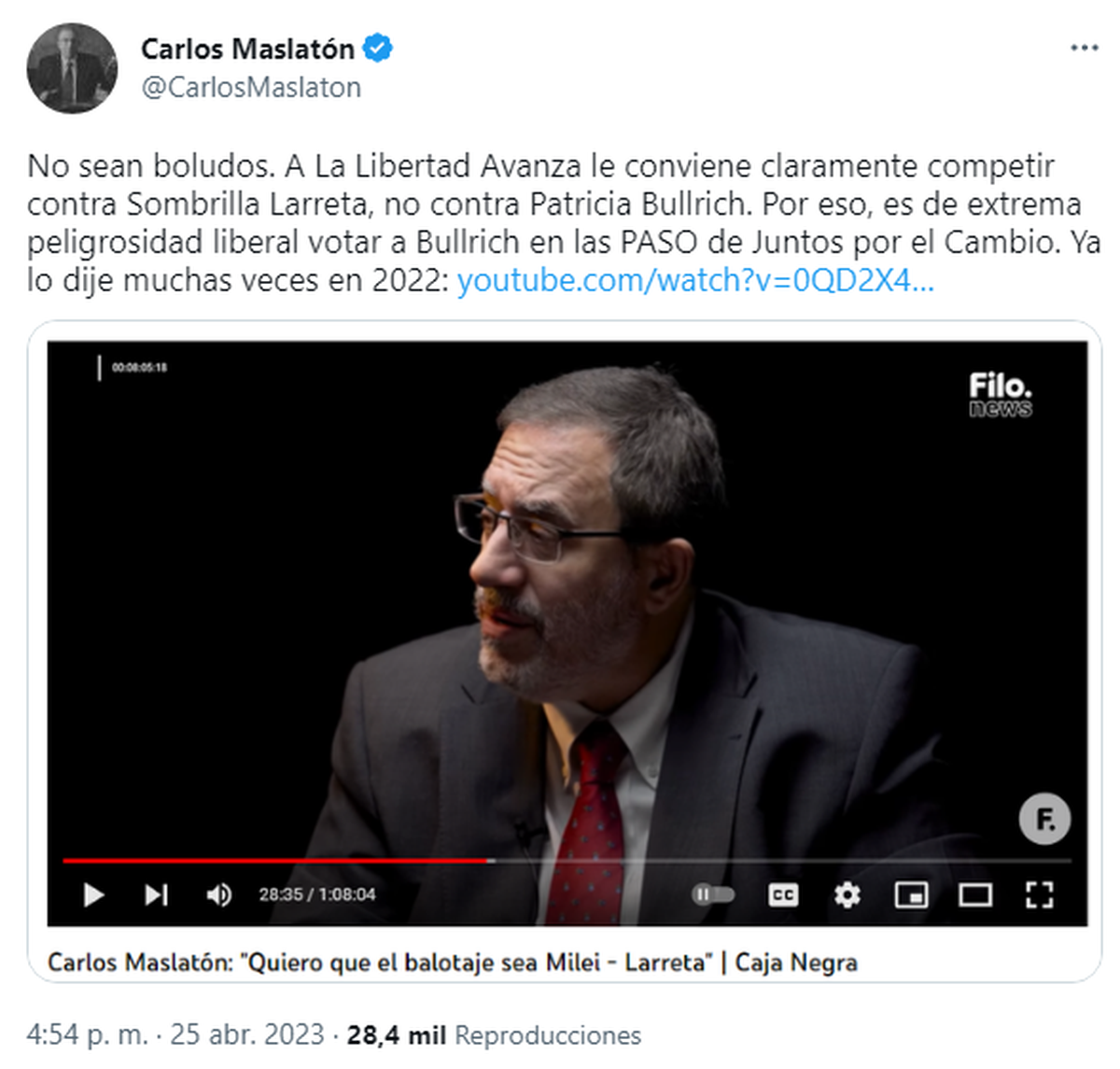Toggle the autoplay switch
Screen dimensions: 1120x1069
coord(713,895)
